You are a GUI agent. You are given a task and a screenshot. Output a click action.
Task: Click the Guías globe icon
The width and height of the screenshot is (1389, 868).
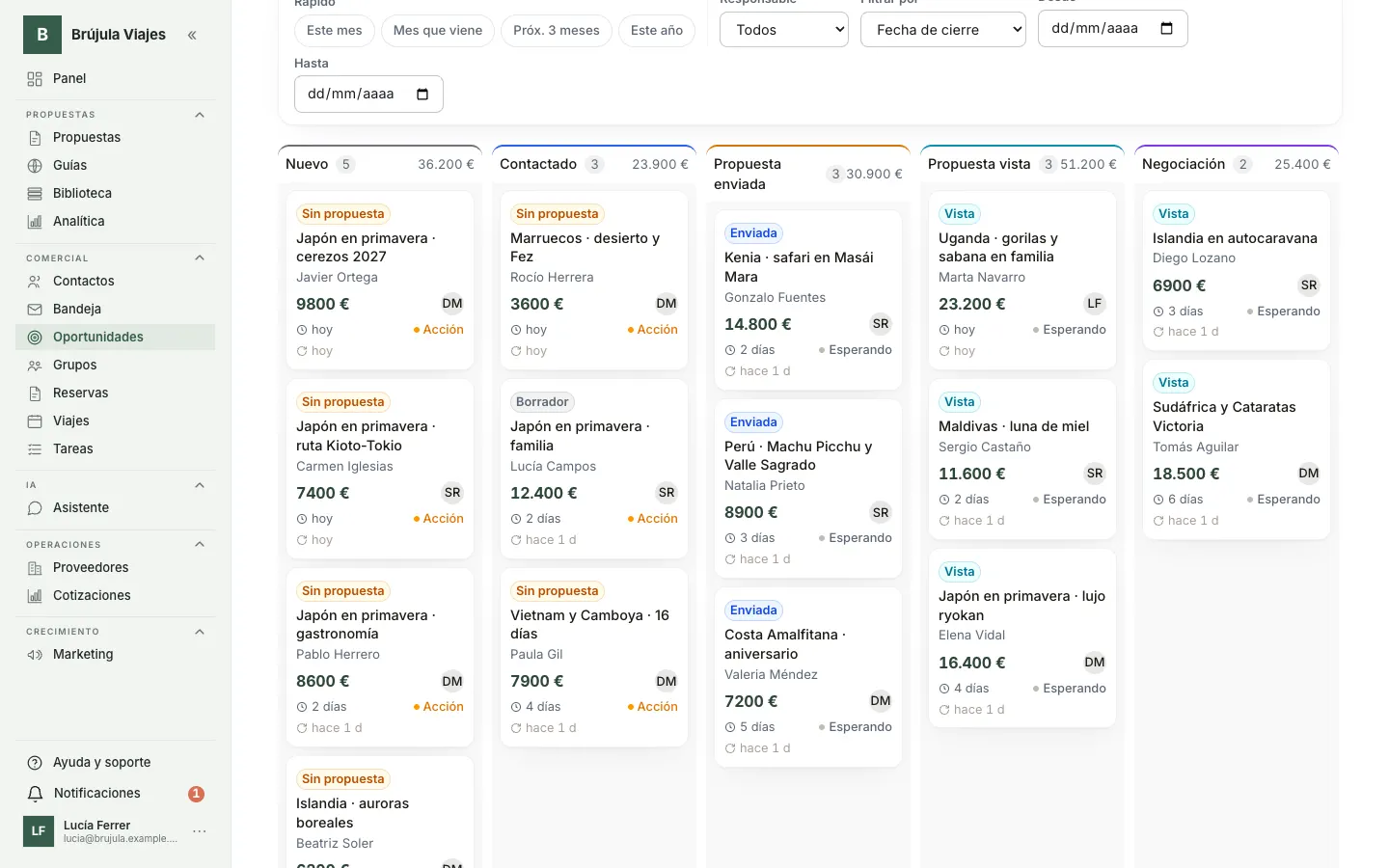click(35, 166)
